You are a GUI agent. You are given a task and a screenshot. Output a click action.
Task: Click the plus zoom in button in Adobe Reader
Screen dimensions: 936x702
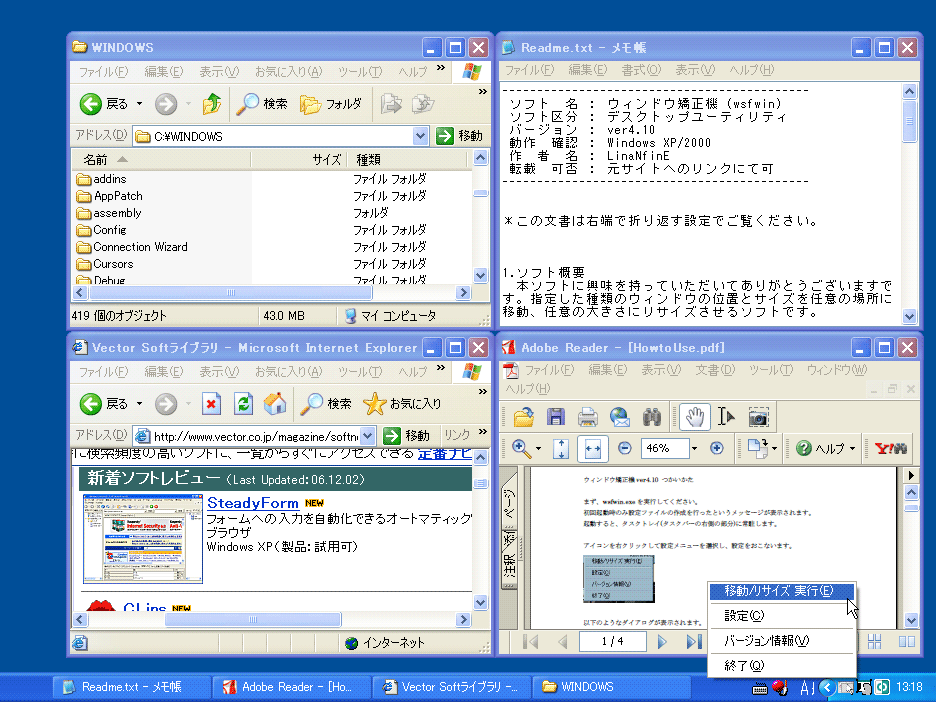(x=716, y=448)
